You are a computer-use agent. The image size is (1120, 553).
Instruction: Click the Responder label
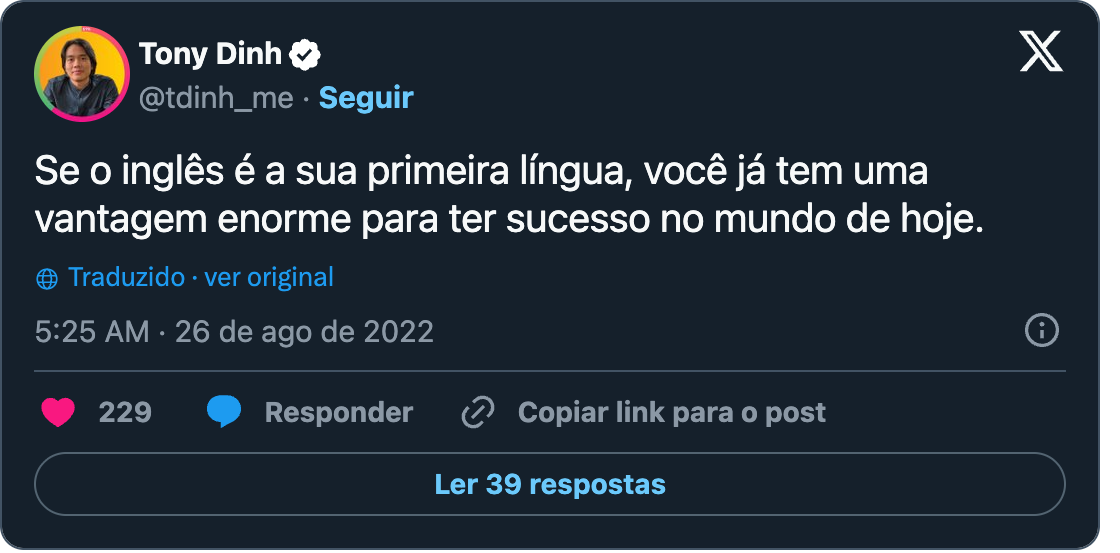(x=339, y=413)
